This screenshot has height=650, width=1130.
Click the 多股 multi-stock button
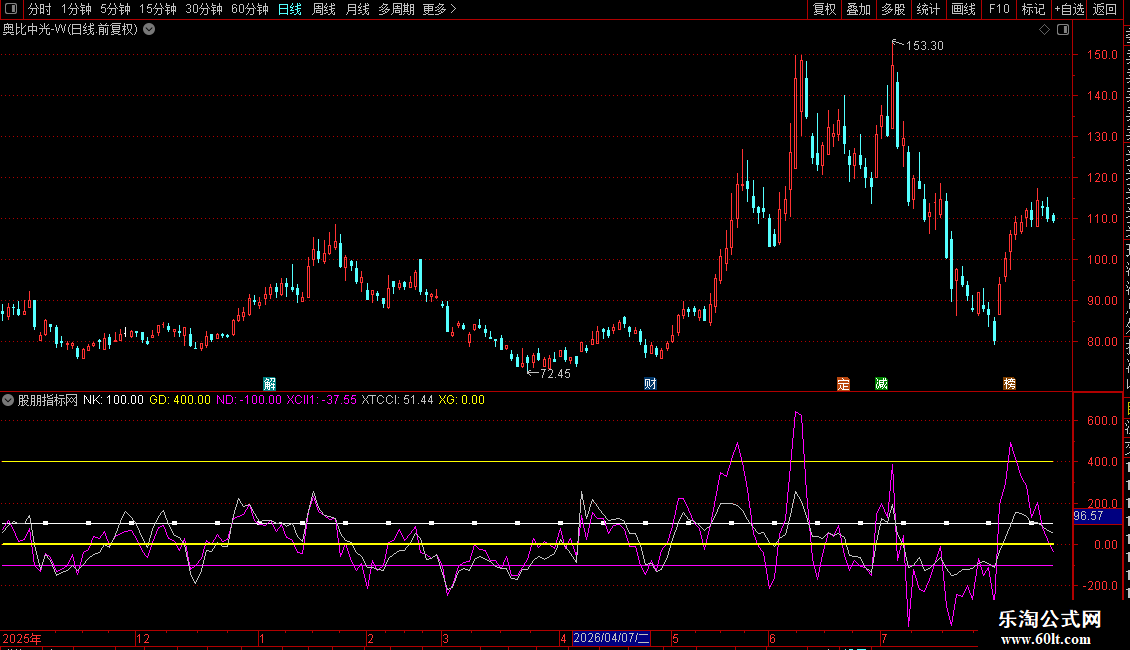893,9
